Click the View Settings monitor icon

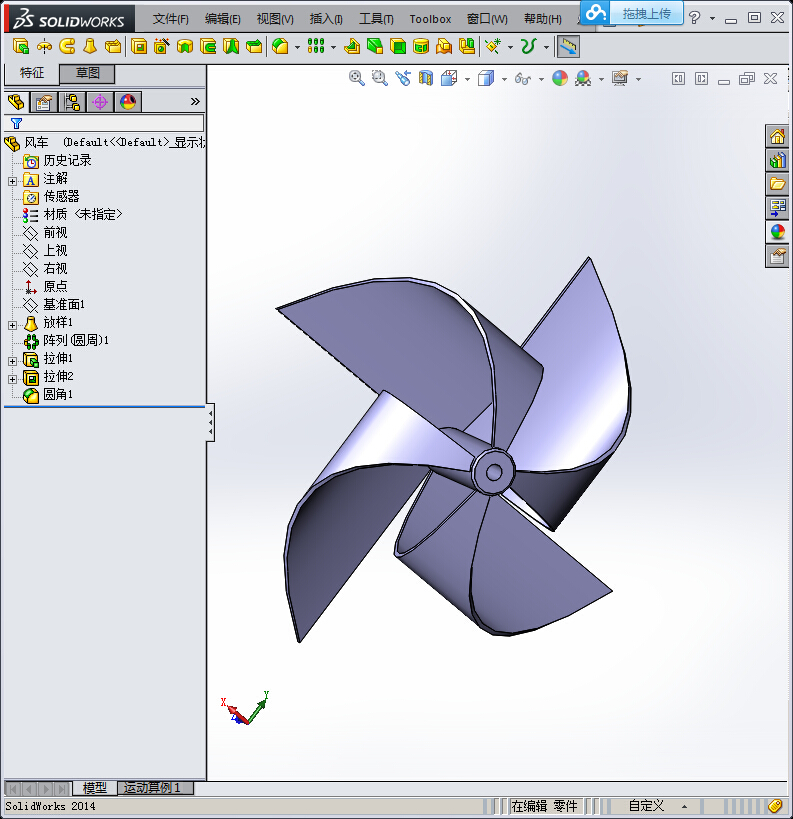620,78
